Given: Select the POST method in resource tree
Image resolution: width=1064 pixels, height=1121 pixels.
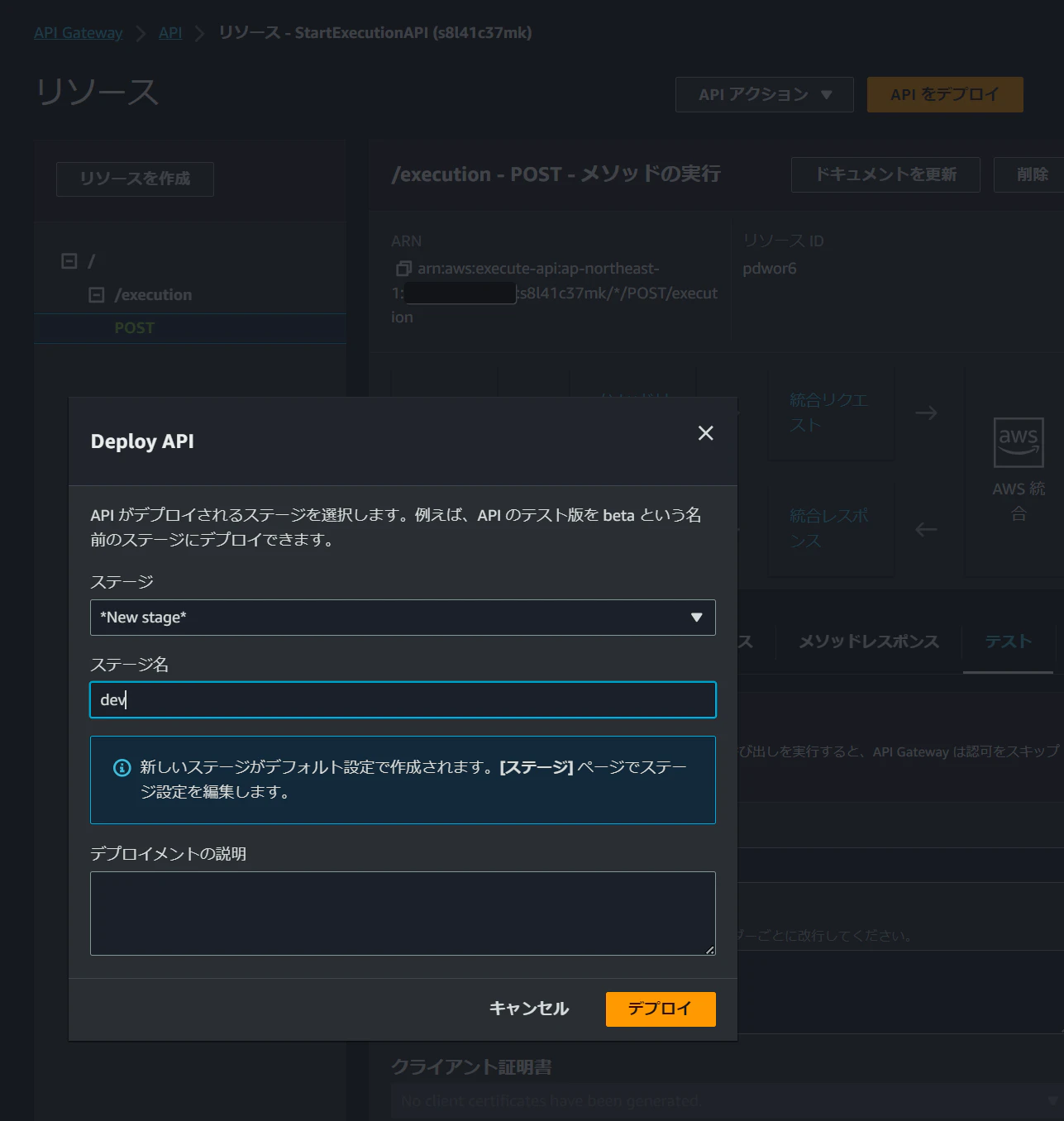Looking at the screenshot, I should (135, 328).
